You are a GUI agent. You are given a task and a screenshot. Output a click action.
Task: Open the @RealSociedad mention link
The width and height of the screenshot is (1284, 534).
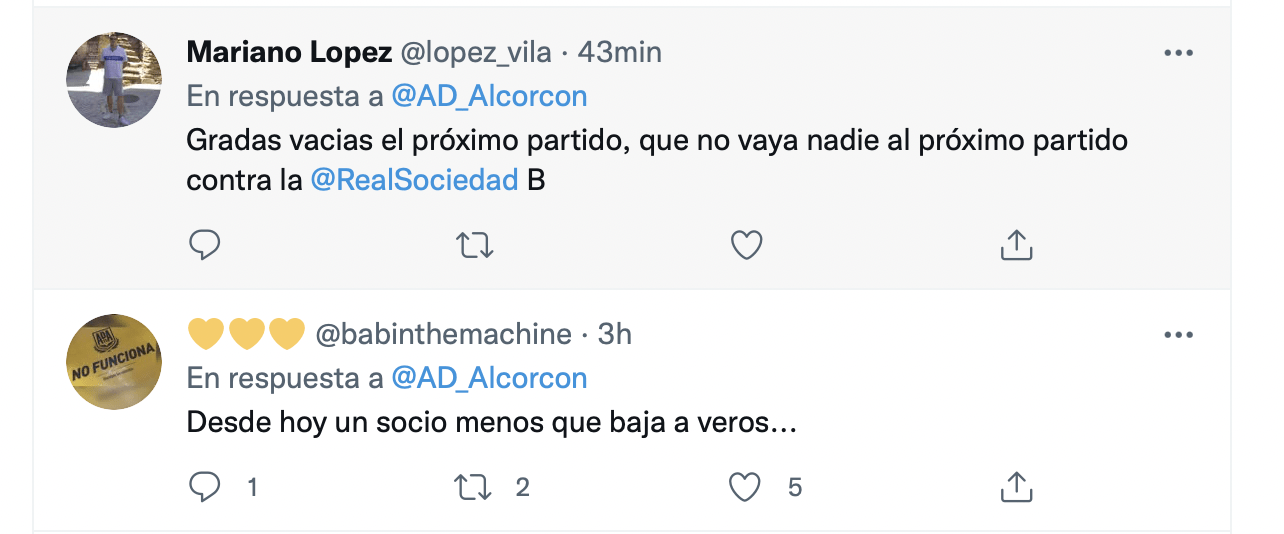414,181
